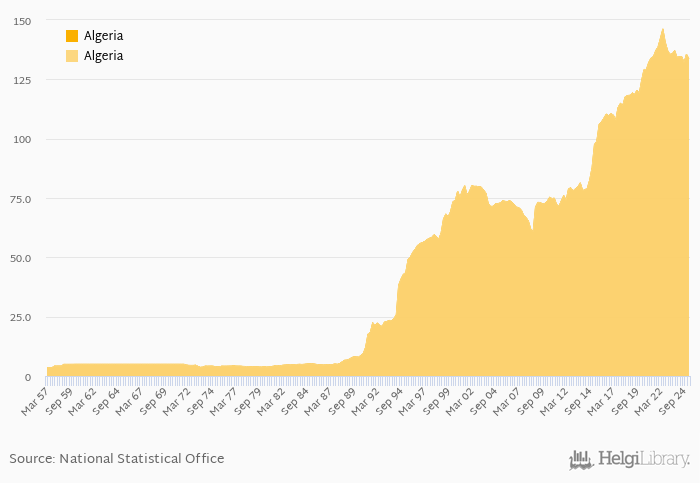Open the HelgiLibrary text link
Screen dimensions: 700x483
tap(643, 459)
